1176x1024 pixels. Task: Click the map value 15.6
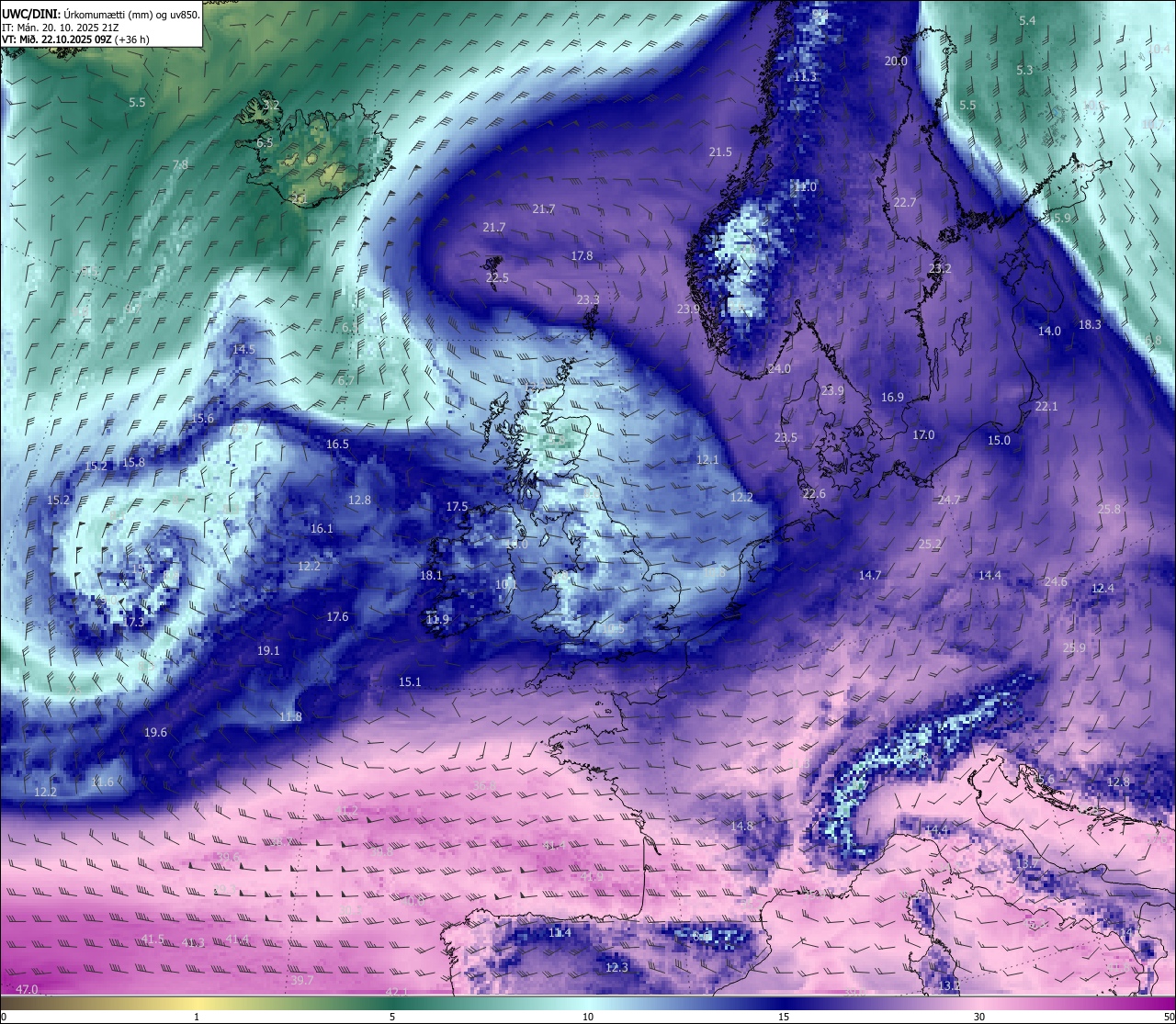(x=202, y=419)
